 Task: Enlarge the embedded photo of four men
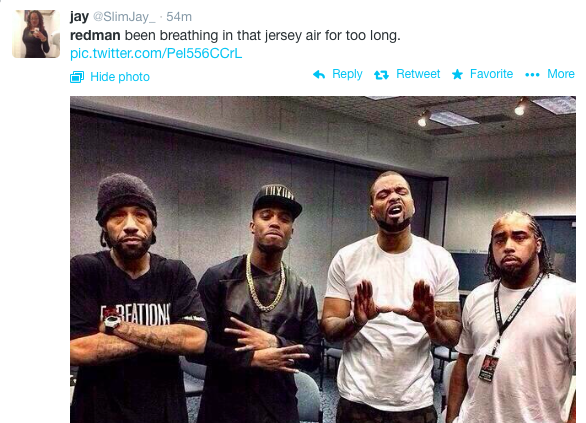(x=323, y=260)
